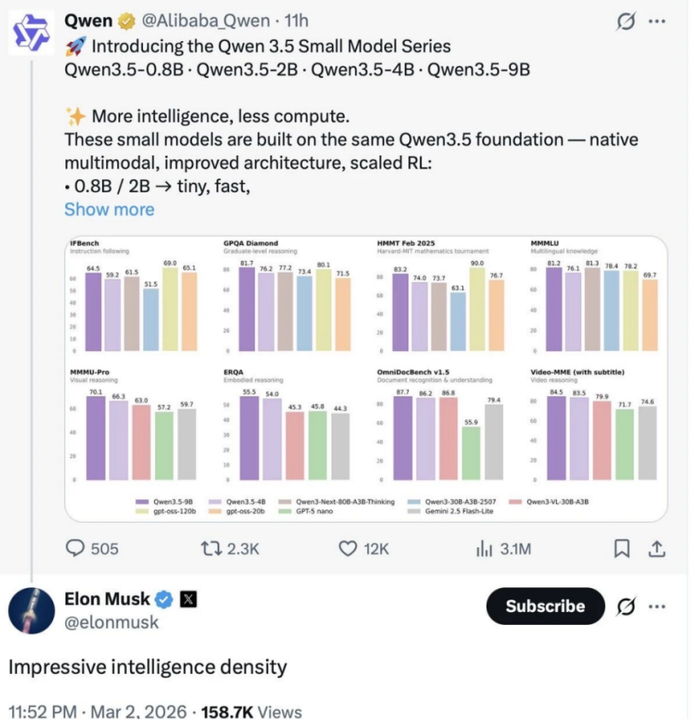Image resolution: width=700 pixels, height=720 pixels.
Task: Click the Elon Musk display name
Action: (107, 599)
